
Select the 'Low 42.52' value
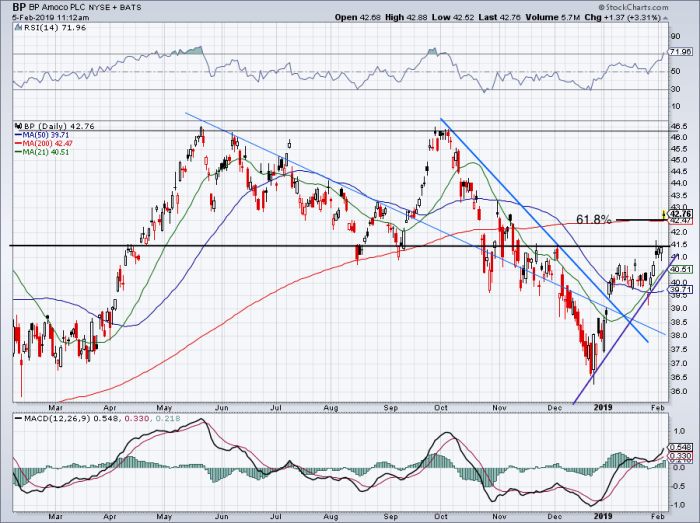(453, 17)
